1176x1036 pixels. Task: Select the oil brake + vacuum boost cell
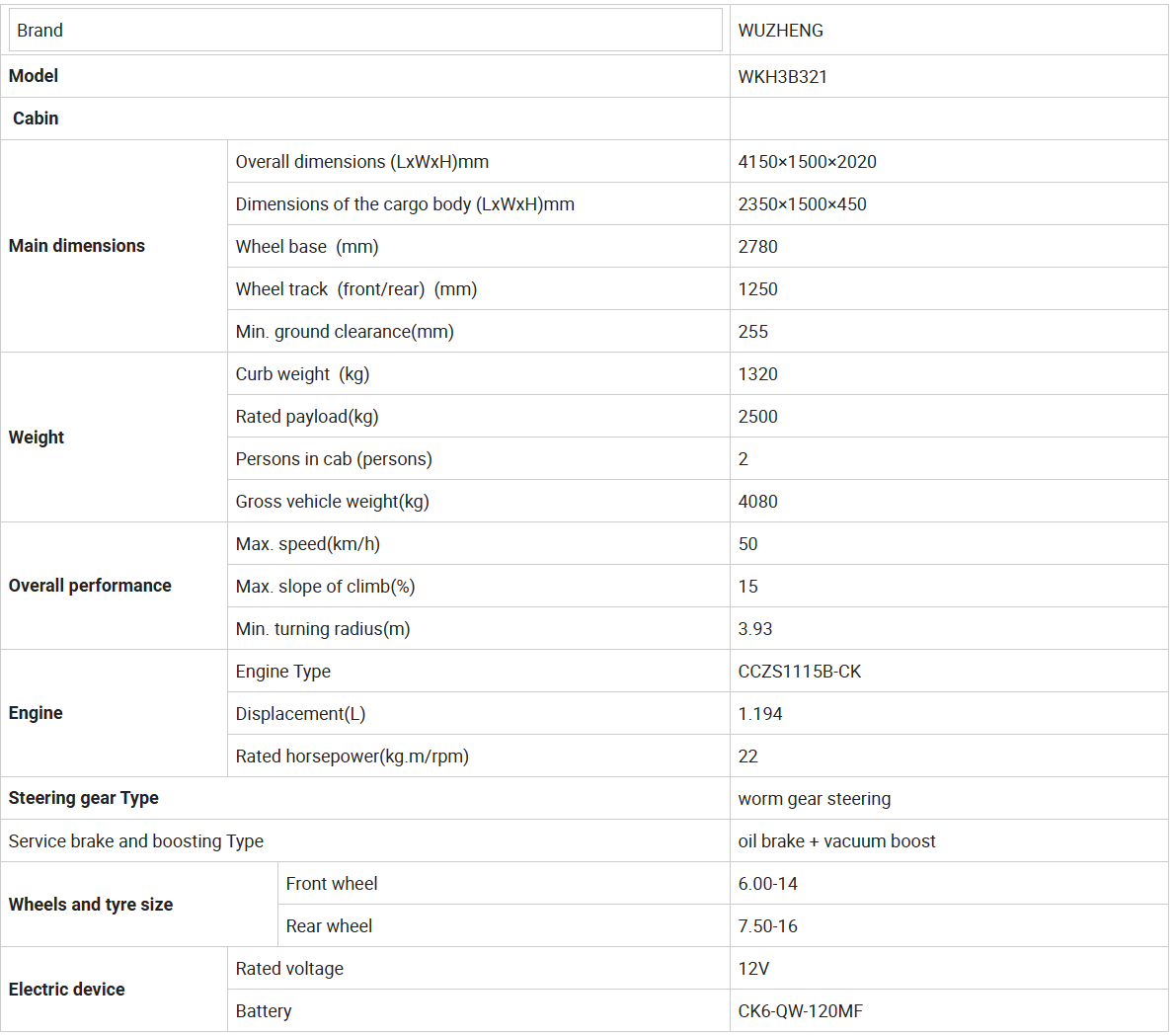(x=949, y=841)
